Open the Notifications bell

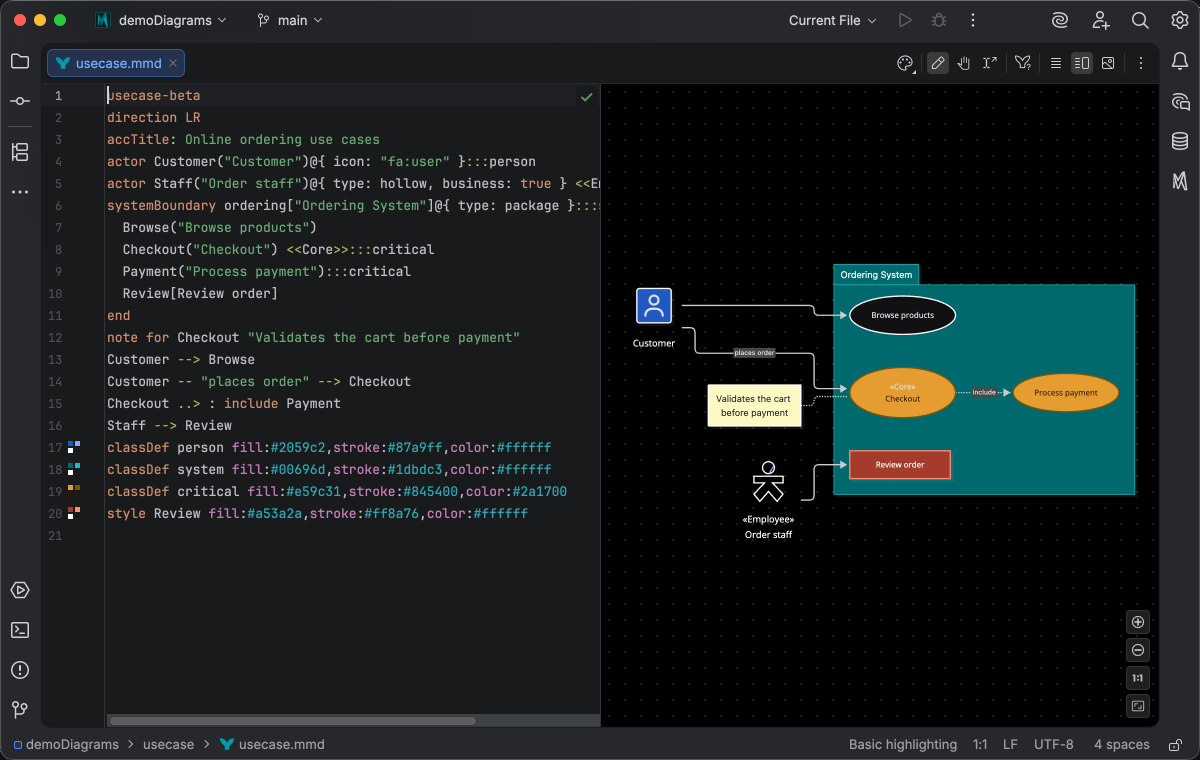click(x=1180, y=61)
